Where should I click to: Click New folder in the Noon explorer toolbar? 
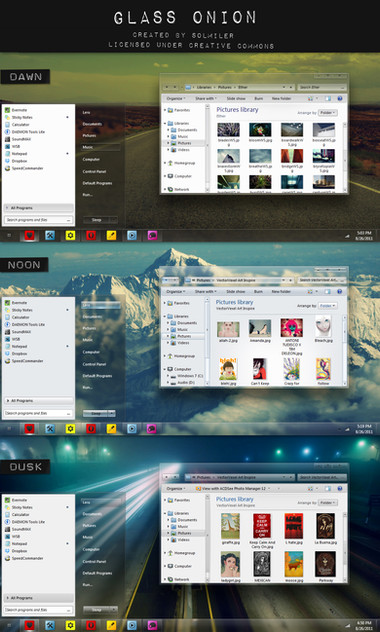click(281, 291)
